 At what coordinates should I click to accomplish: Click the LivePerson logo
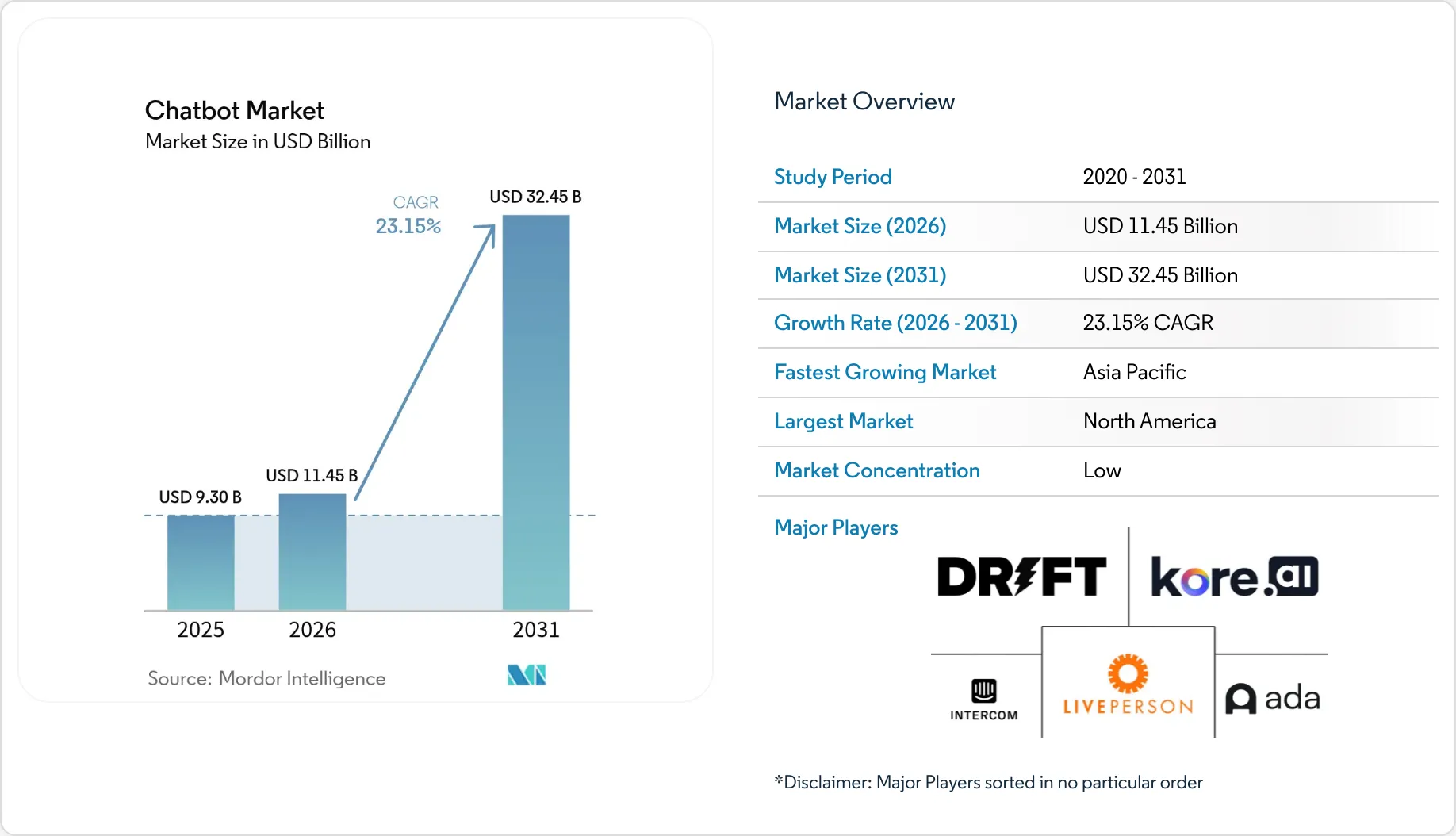click(1128, 685)
